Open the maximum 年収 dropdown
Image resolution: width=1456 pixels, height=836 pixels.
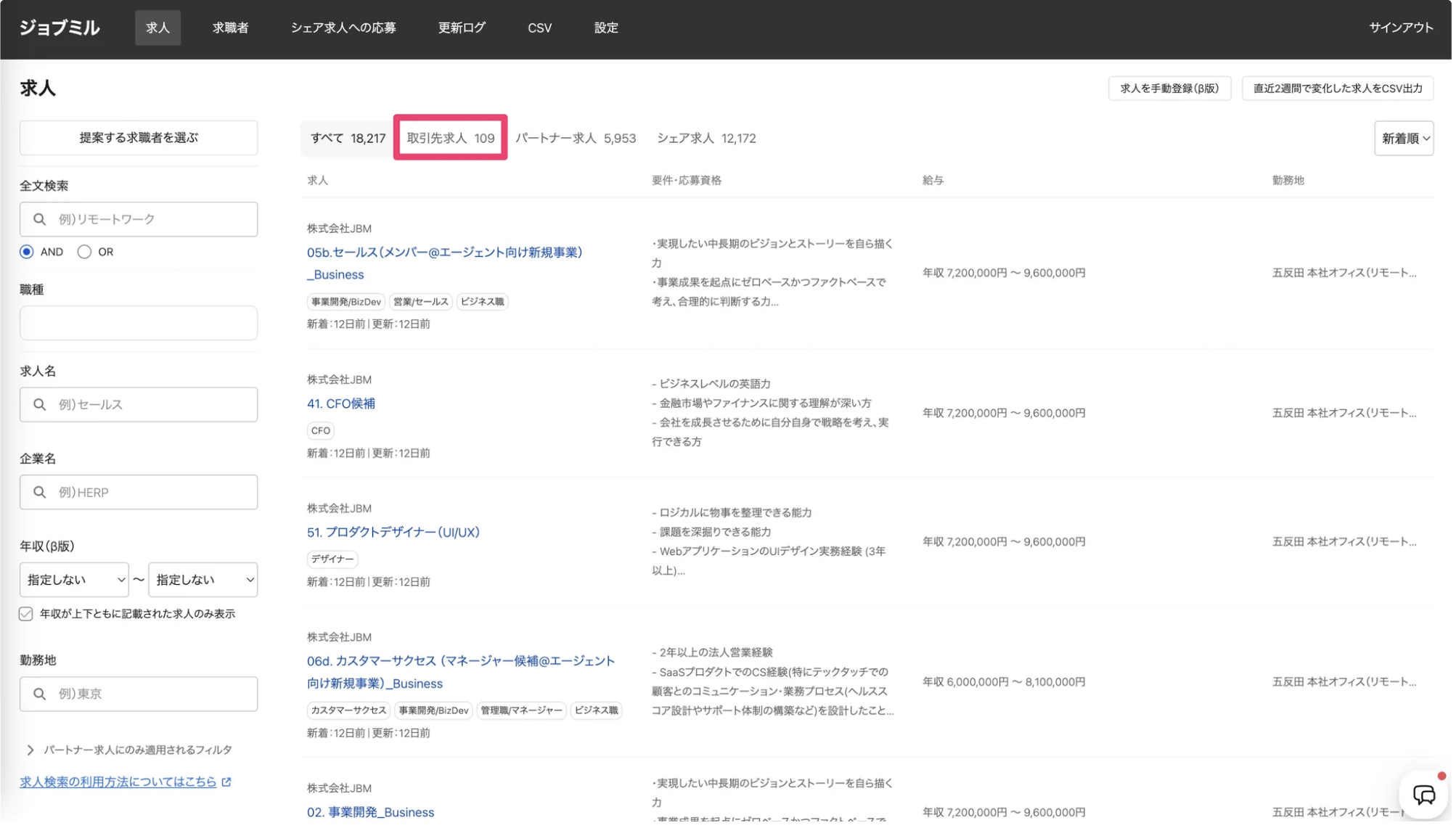pyautogui.click(x=203, y=581)
